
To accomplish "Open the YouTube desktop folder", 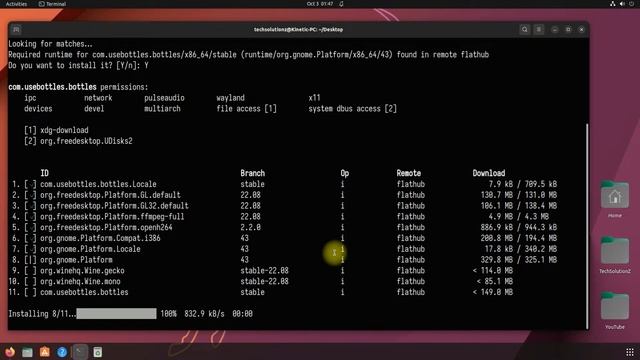I will (615, 311).
